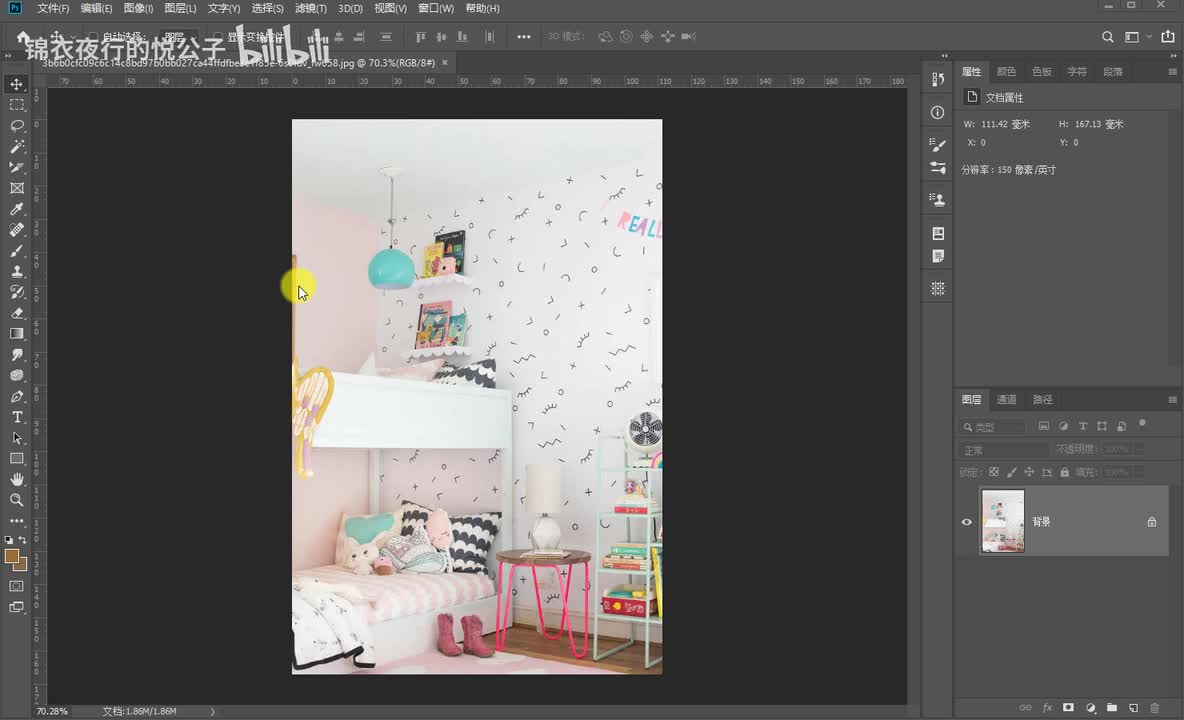
Task: Select the Sponge tool
Action: (17, 375)
